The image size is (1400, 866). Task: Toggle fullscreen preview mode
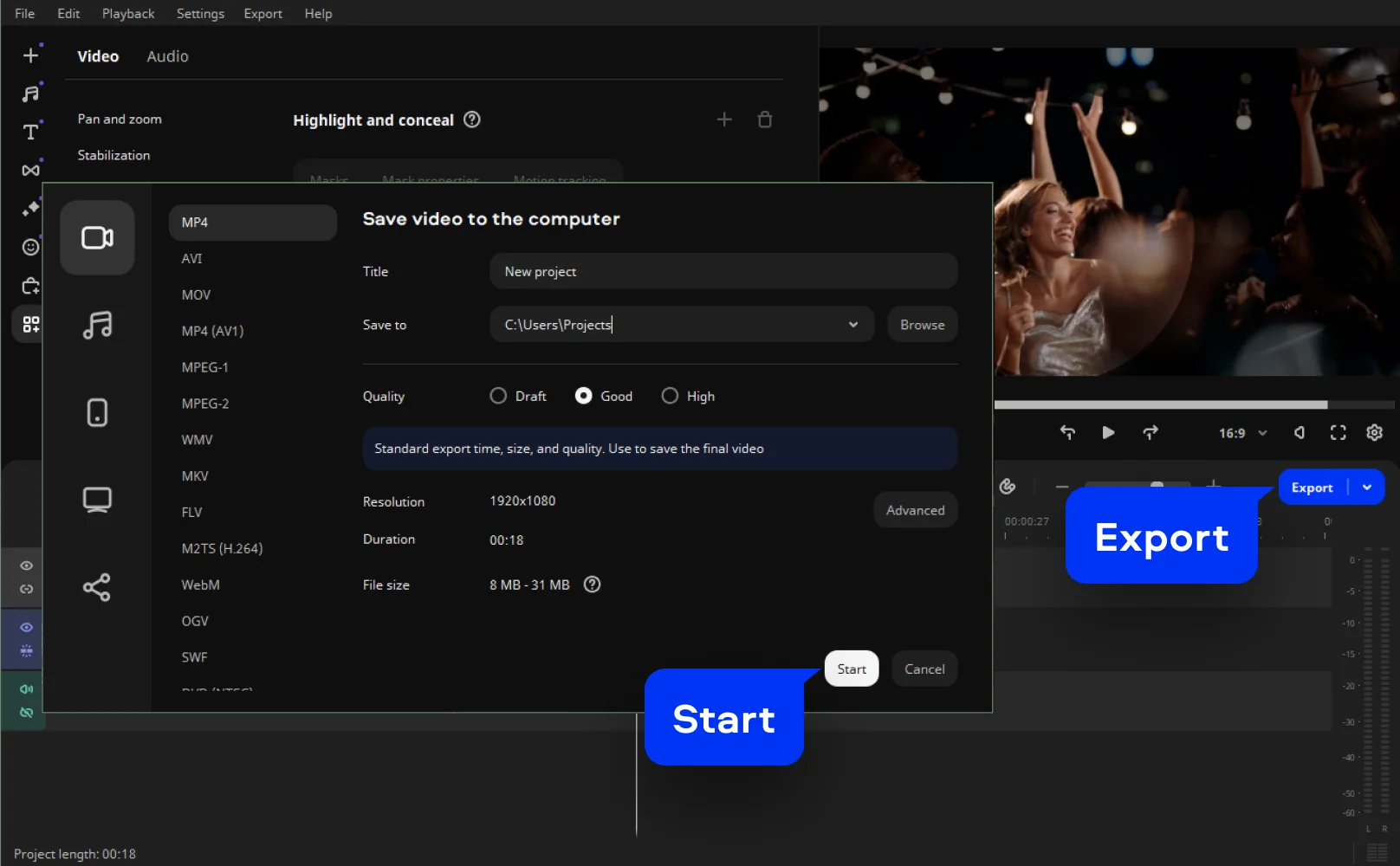(x=1338, y=433)
